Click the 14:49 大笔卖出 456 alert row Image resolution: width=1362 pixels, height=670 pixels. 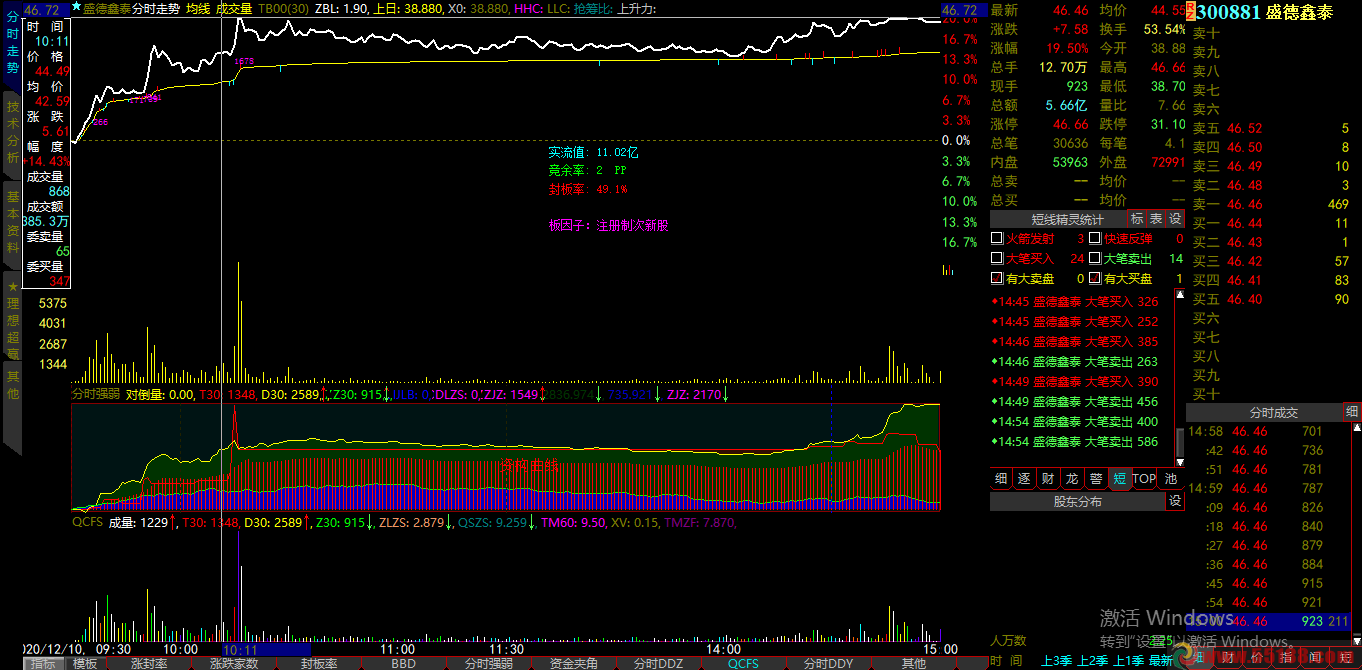point(1075,401)
